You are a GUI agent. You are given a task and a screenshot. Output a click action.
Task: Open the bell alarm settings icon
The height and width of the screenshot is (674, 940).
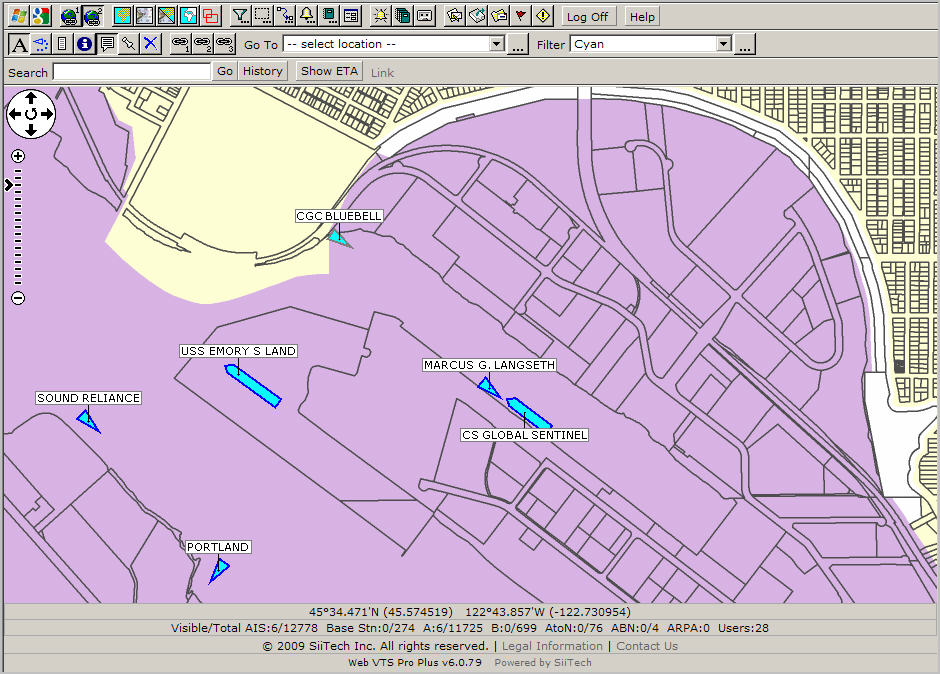307,16
